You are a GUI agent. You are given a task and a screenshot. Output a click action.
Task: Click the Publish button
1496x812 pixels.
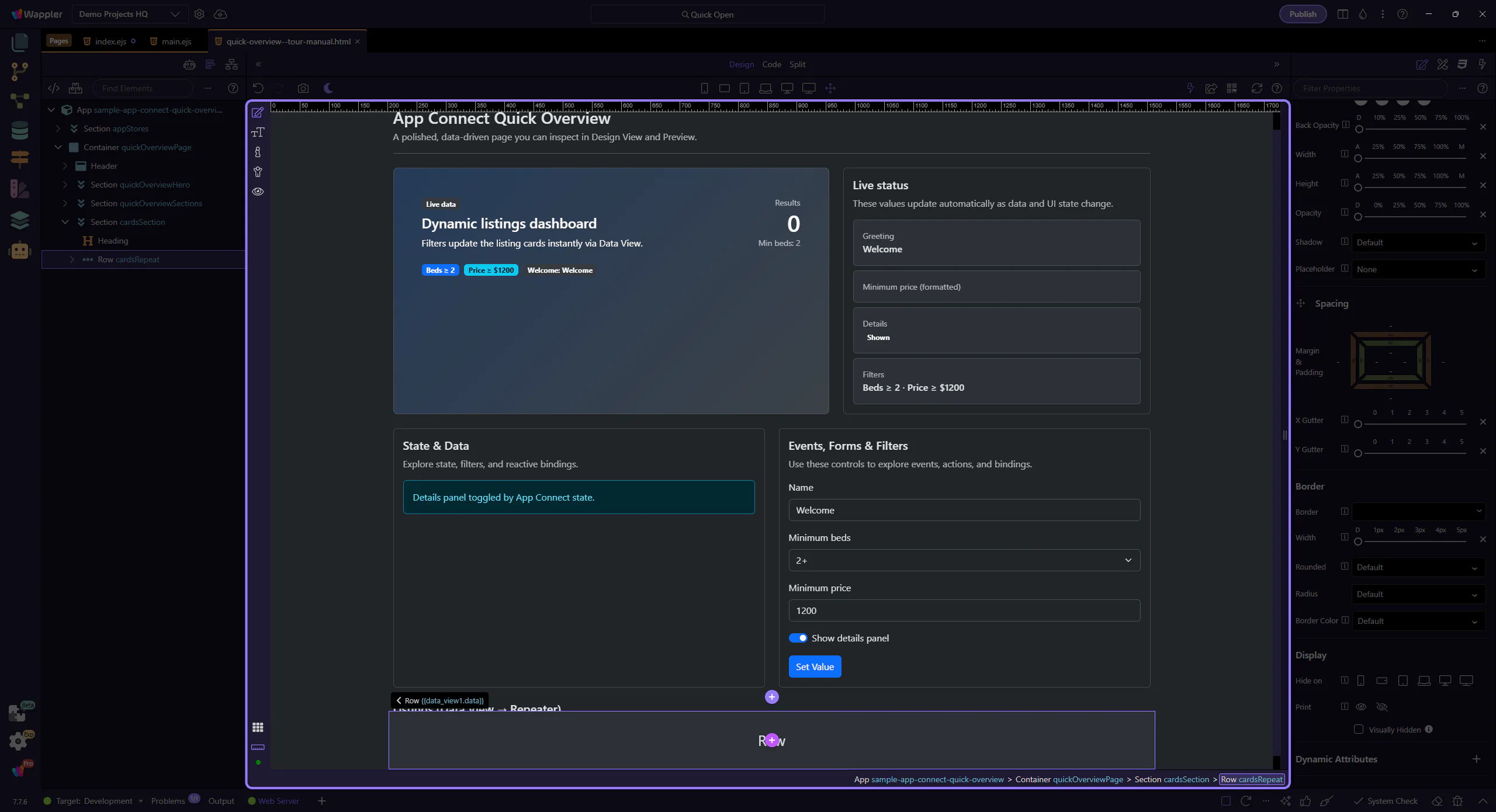[x=1303, y=14]
